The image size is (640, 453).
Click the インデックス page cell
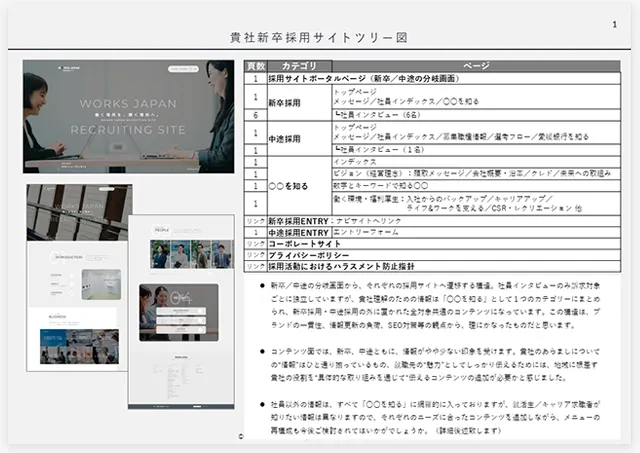click(x=476, y=162)
